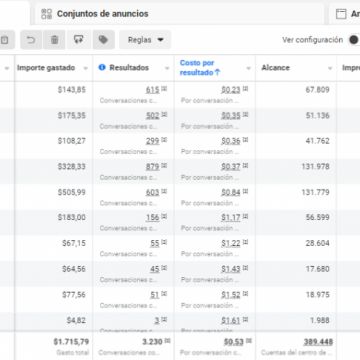360x360 pixels.
Task: Open Alcance column dropdown arrow
Action: tap(330, 68)
